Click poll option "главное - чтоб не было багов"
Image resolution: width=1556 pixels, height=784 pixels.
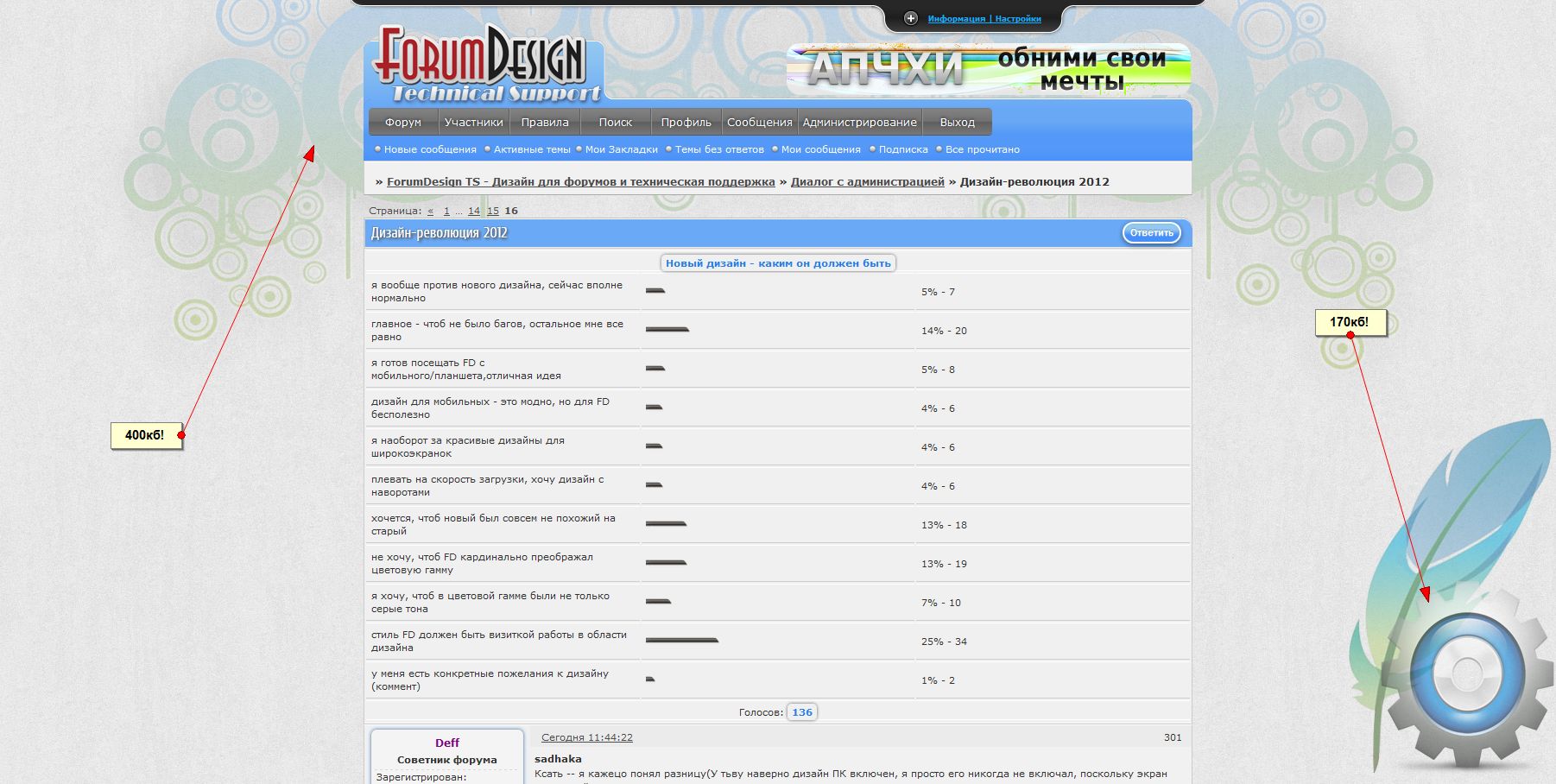pos(497,331)
